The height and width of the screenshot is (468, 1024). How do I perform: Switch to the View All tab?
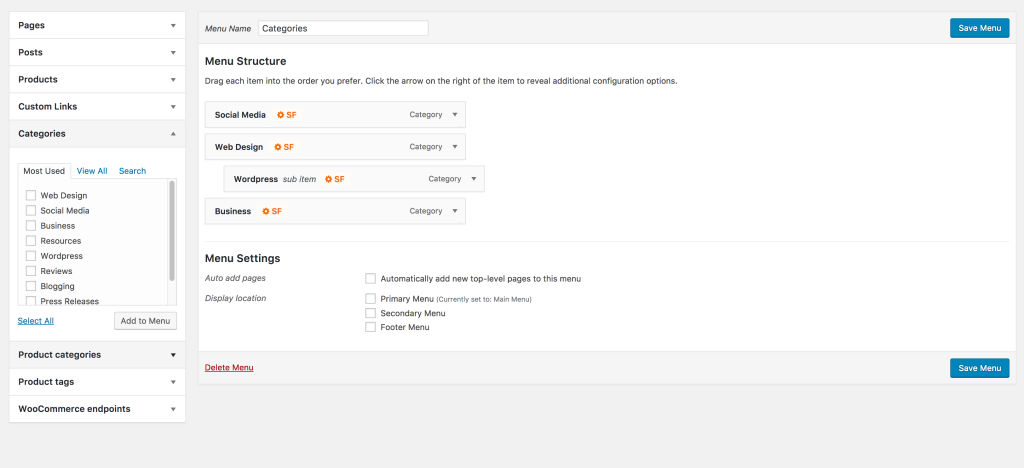point(92,171)
